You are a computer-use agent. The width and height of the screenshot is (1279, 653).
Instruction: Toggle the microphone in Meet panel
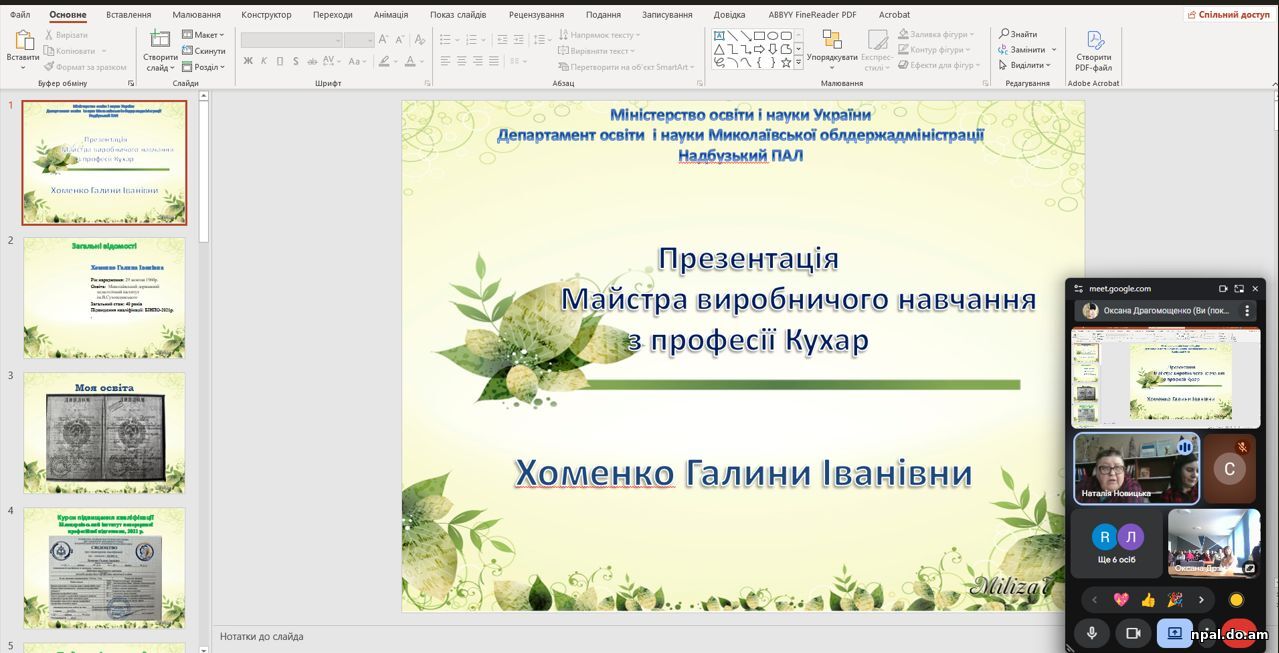(x=1092, y=633)
